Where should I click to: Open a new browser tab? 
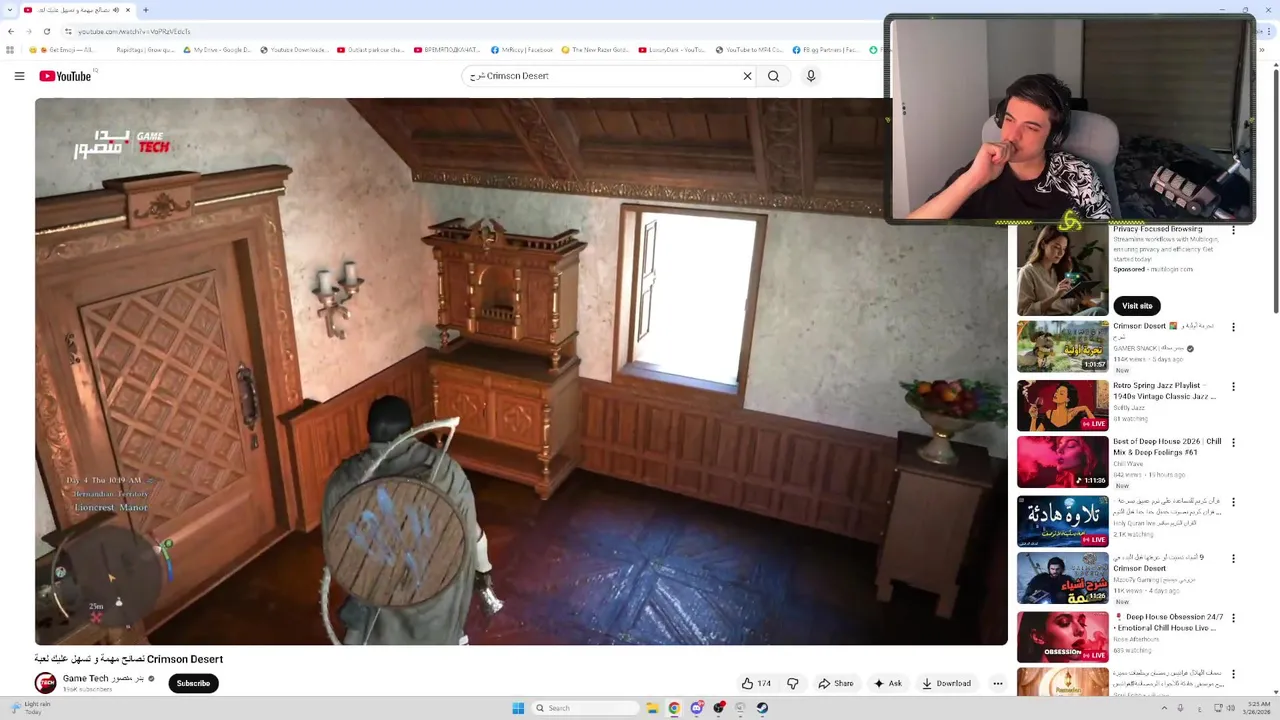pos(145,10)
